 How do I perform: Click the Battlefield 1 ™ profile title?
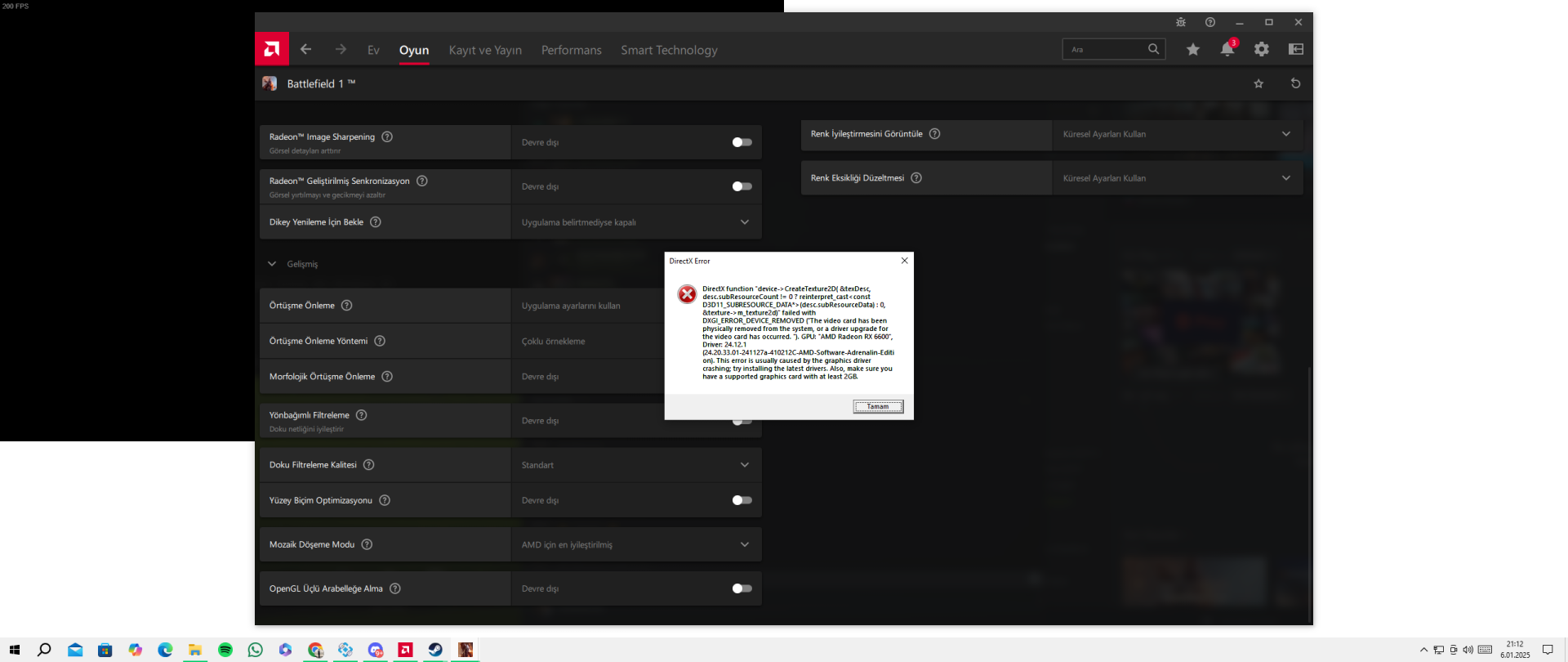click(x=321, y=83)
